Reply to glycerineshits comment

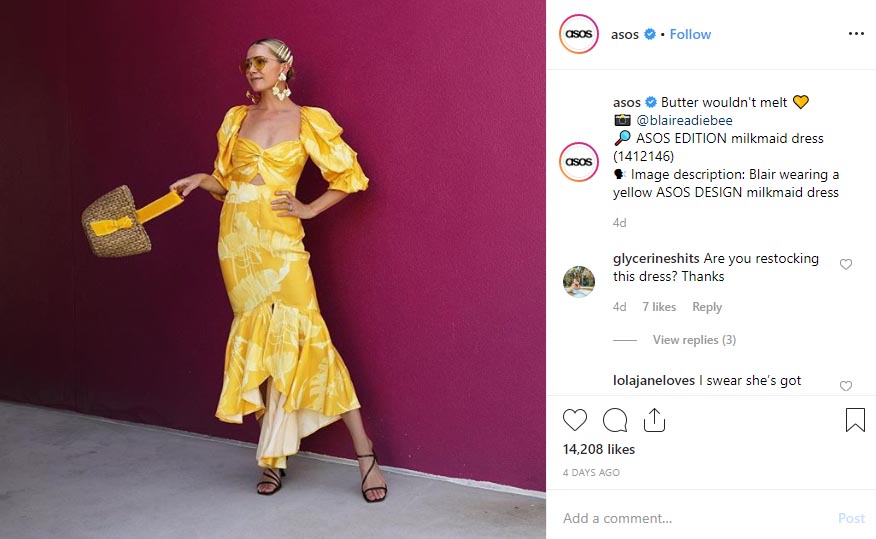point(707,307)
